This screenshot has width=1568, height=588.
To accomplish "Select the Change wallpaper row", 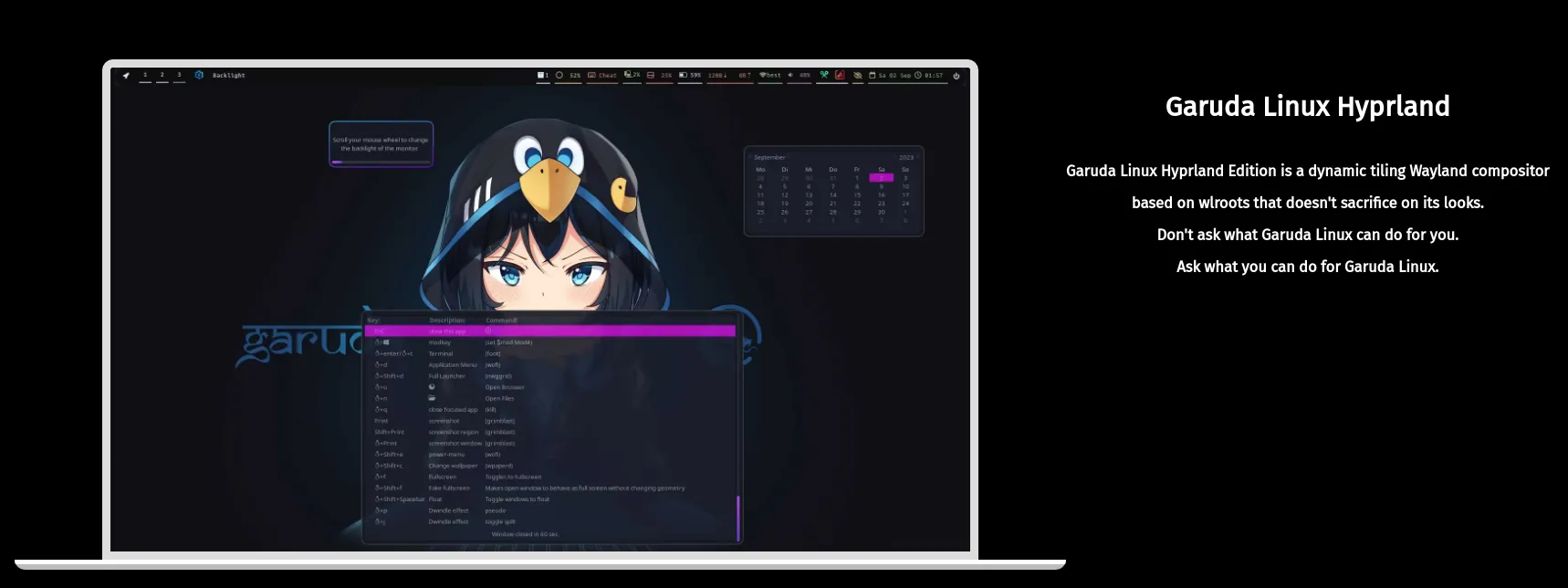I will (550, 466).
